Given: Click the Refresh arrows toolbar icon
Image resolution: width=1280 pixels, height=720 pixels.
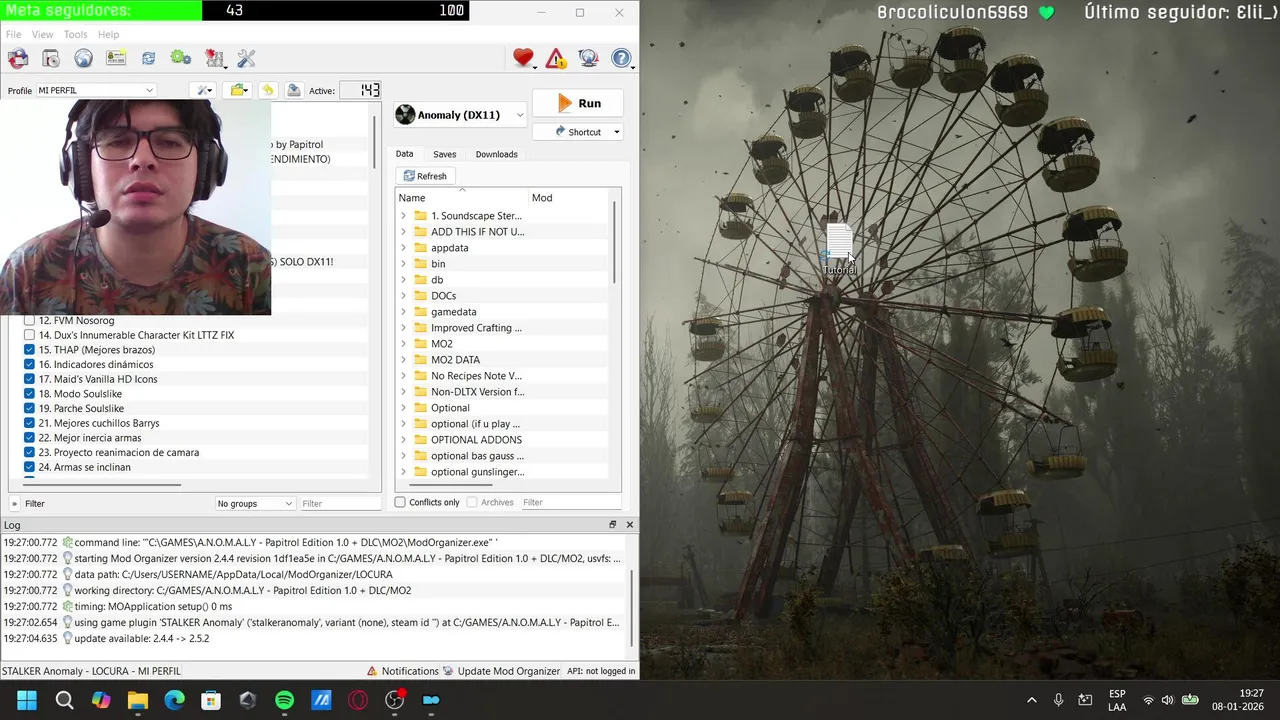Looking at the screenshot, I should (148, 59).
